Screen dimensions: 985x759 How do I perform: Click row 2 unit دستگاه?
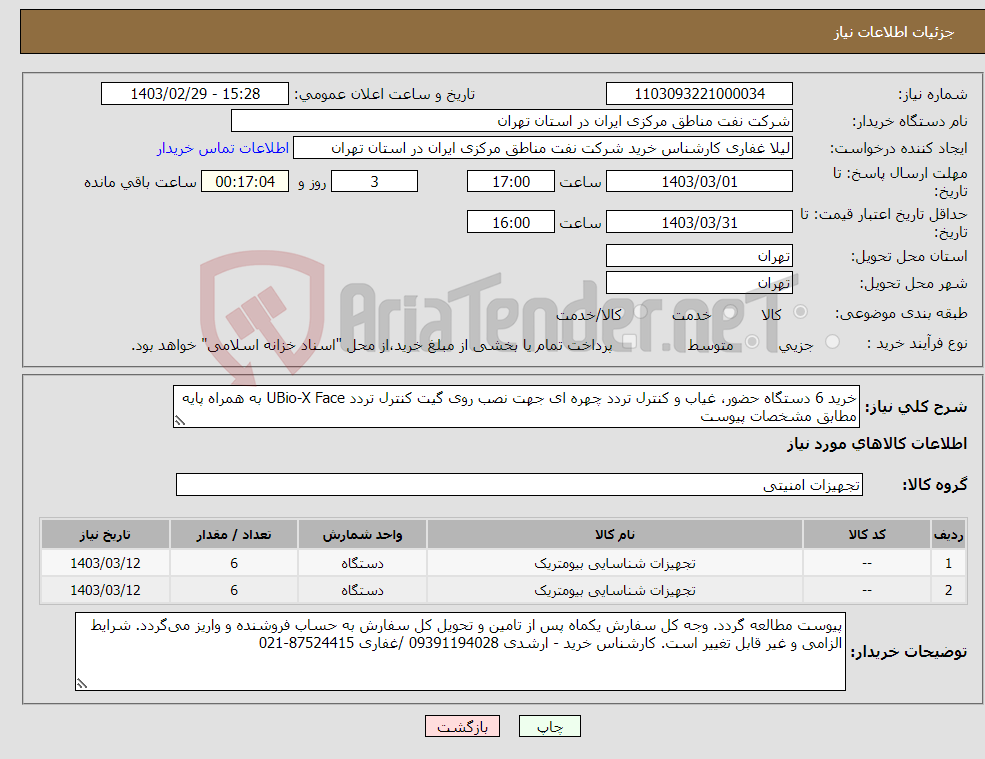pyautogui.click(x=362, y=590)
